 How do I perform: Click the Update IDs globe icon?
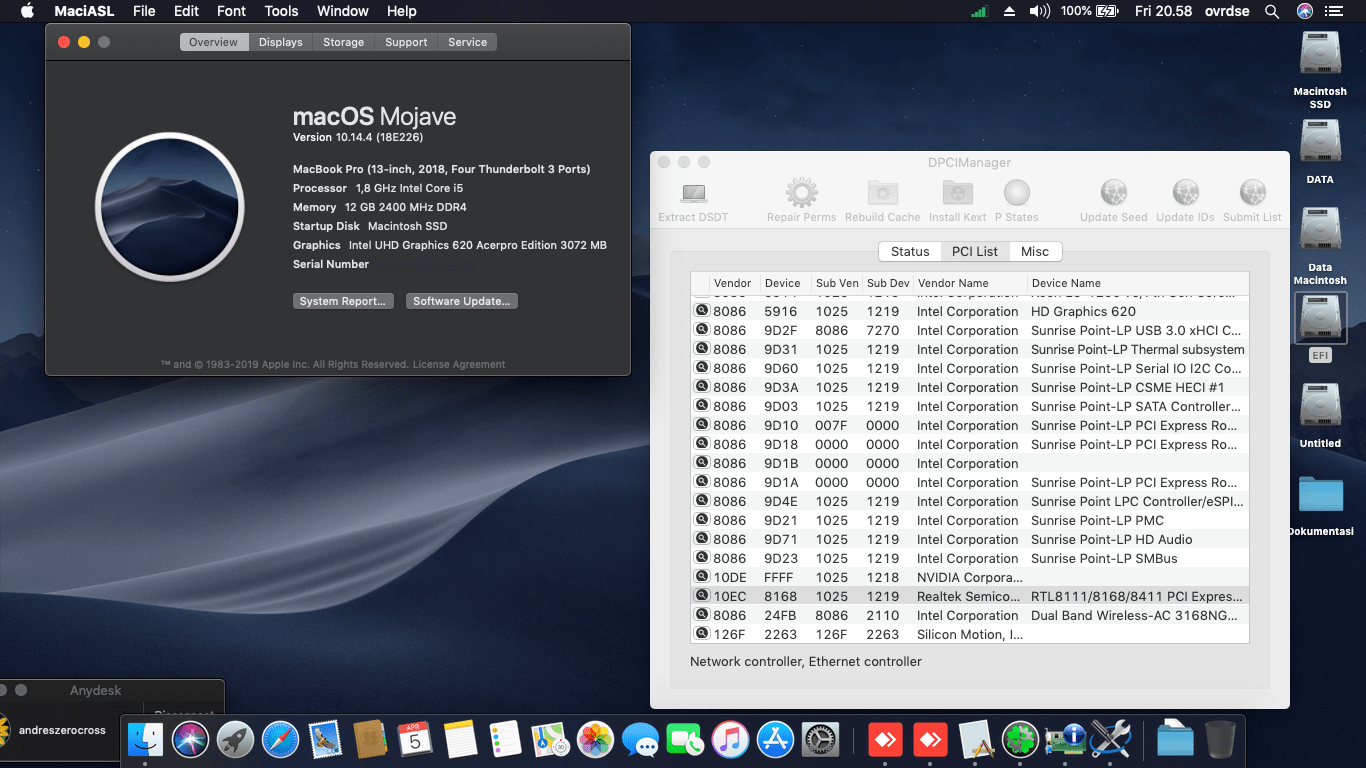click(1185, 192)
